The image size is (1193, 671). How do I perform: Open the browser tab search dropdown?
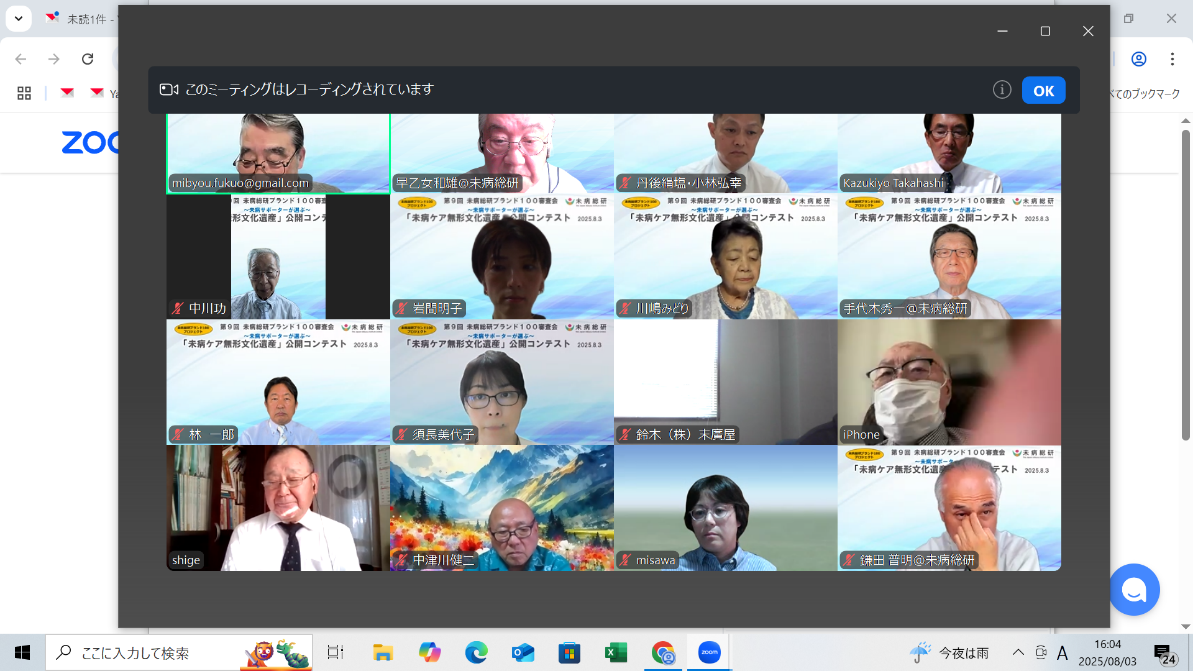18,18
